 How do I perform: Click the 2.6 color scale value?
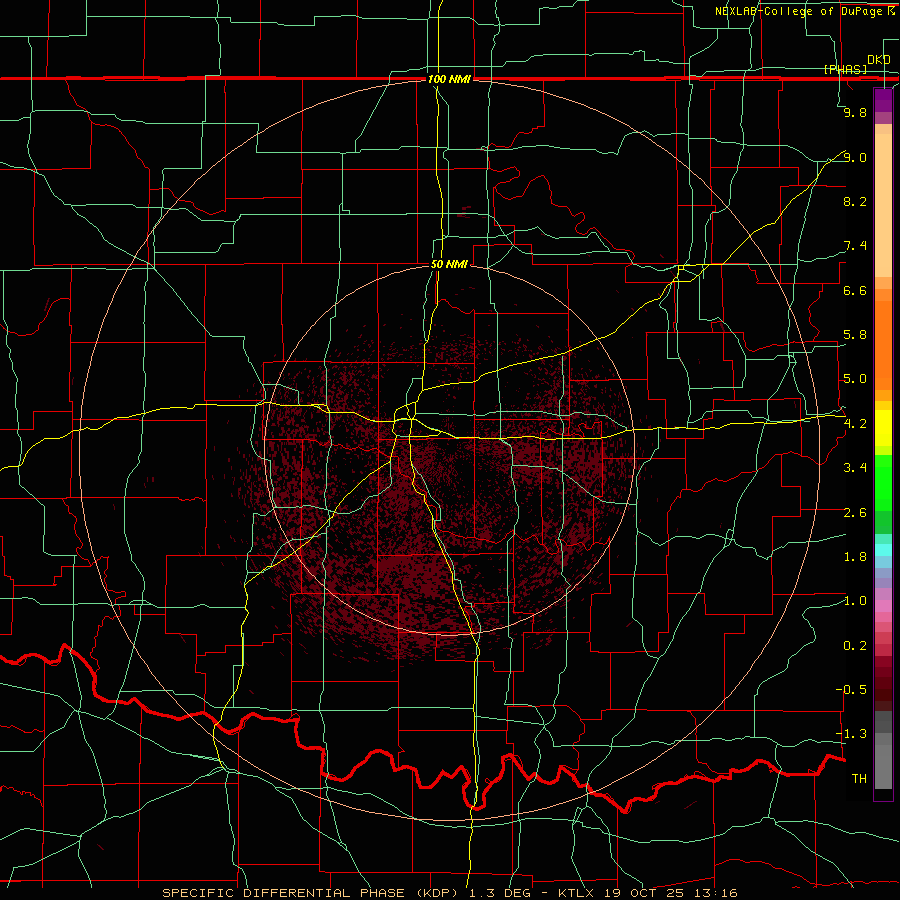(x=855, y=513)
